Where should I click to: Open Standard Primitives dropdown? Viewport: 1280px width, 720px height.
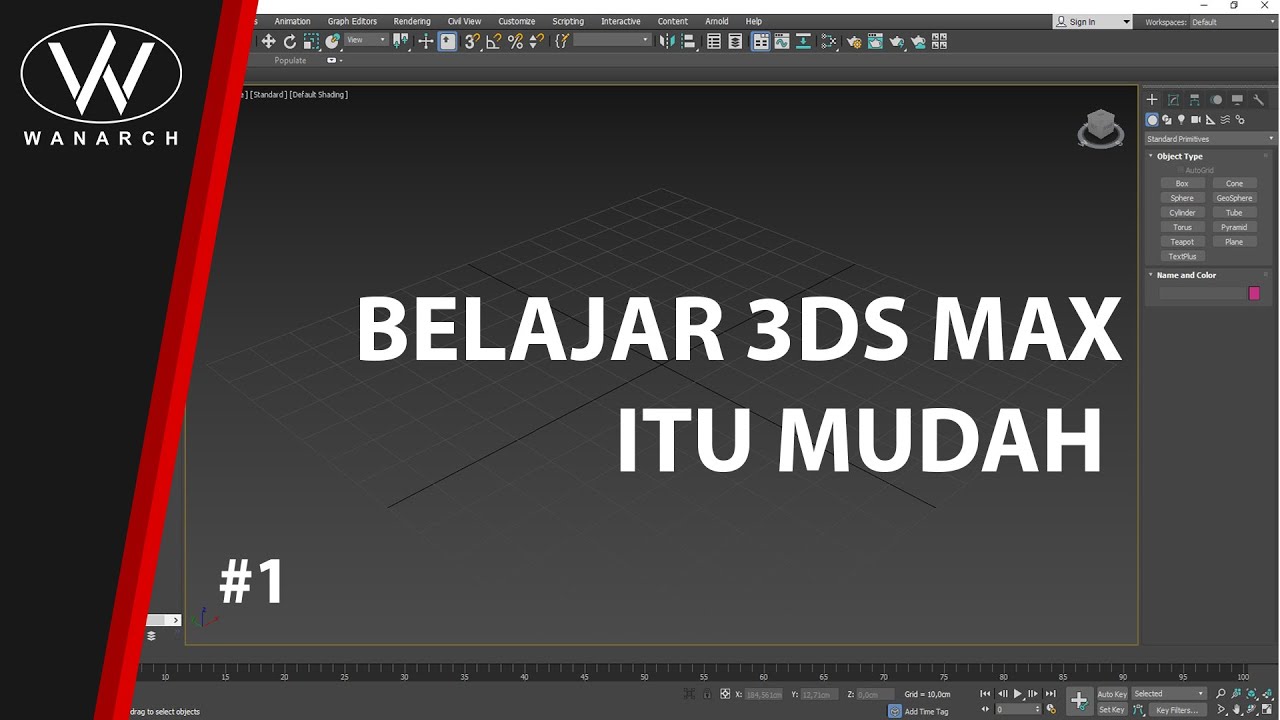pyautogui.click(x=1211, y=139)
